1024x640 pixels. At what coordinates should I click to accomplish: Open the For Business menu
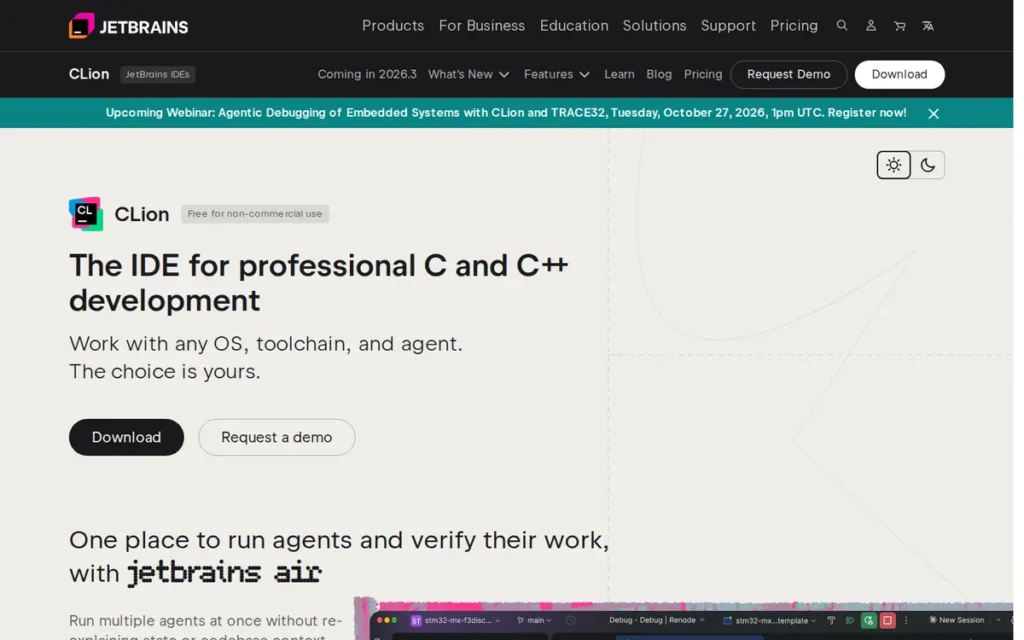click(x=481, y=25)
